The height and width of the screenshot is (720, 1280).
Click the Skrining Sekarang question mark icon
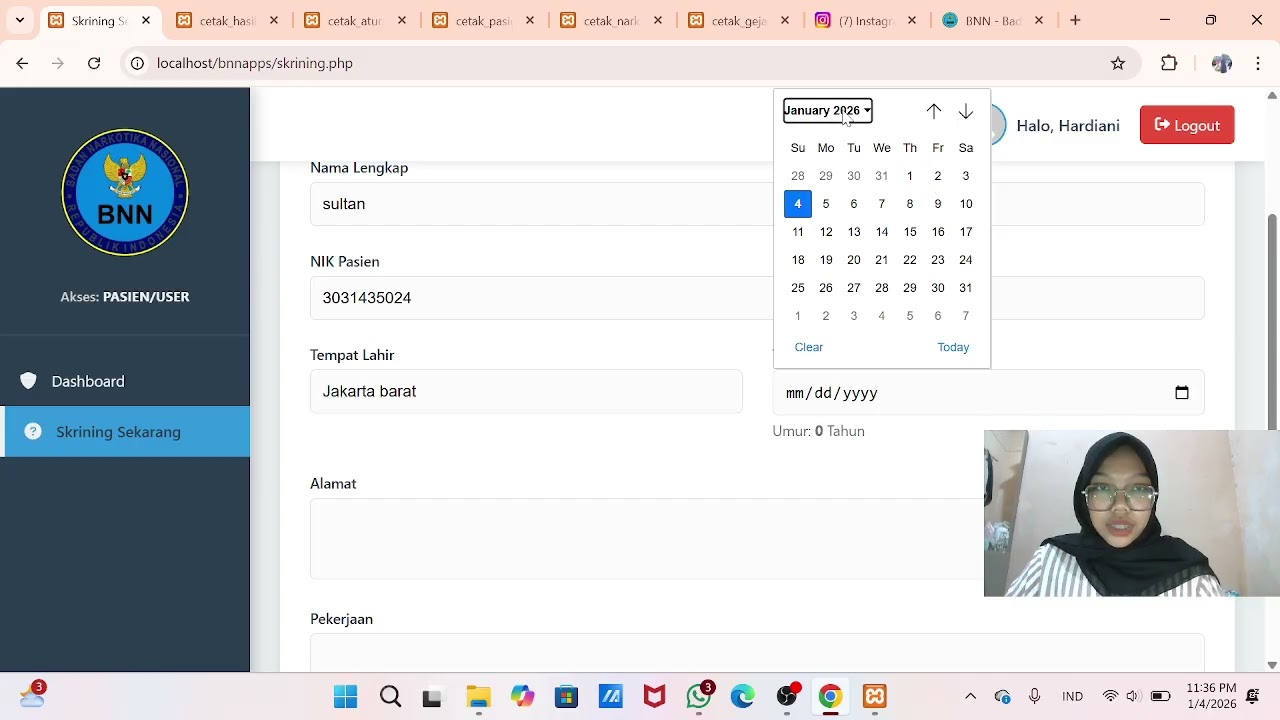point(33,432)
